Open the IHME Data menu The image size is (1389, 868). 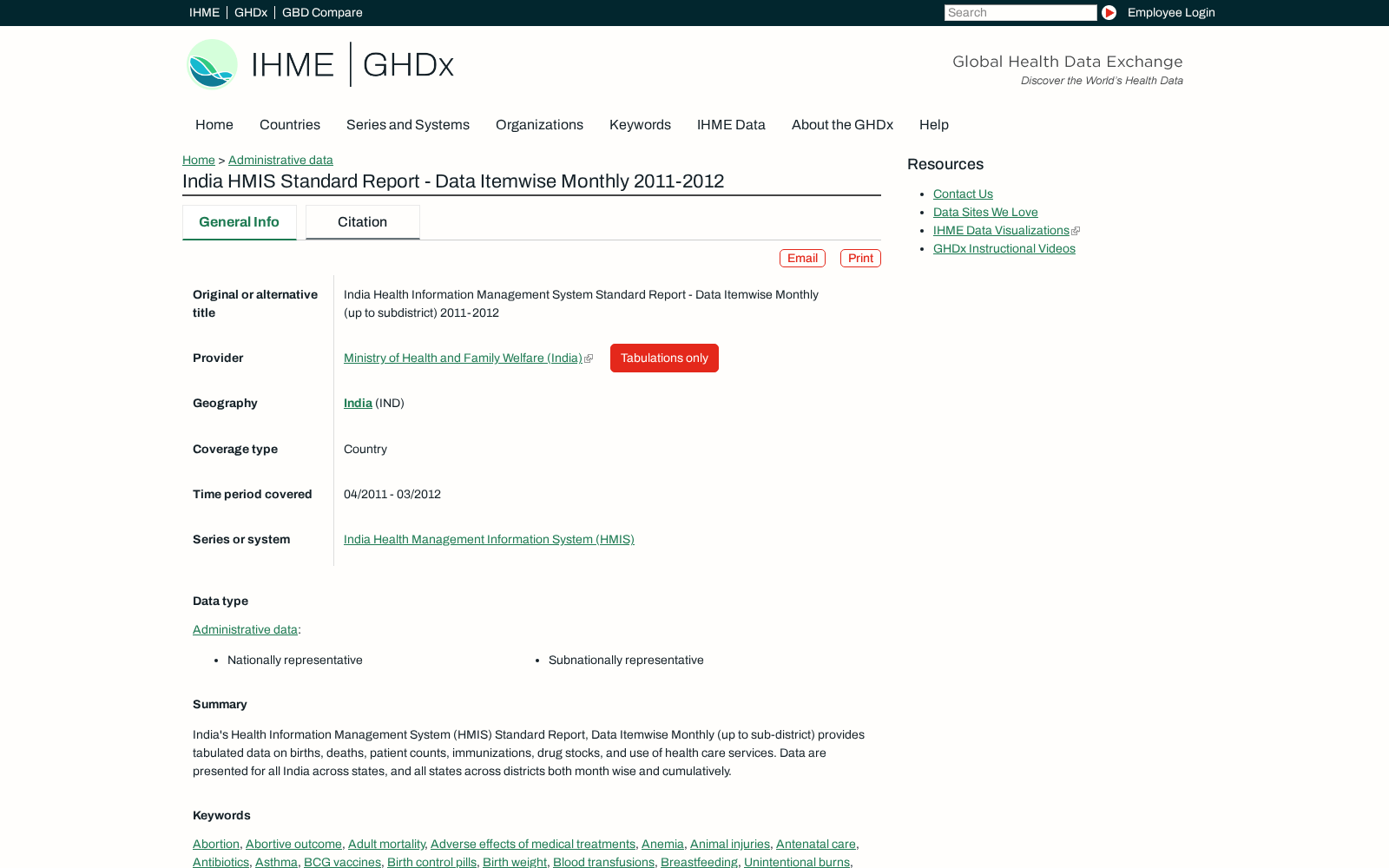click(x=731, y=125)
